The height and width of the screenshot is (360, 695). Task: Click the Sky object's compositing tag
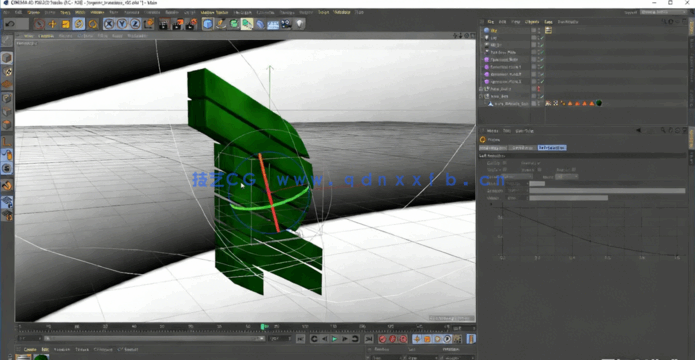548,30
